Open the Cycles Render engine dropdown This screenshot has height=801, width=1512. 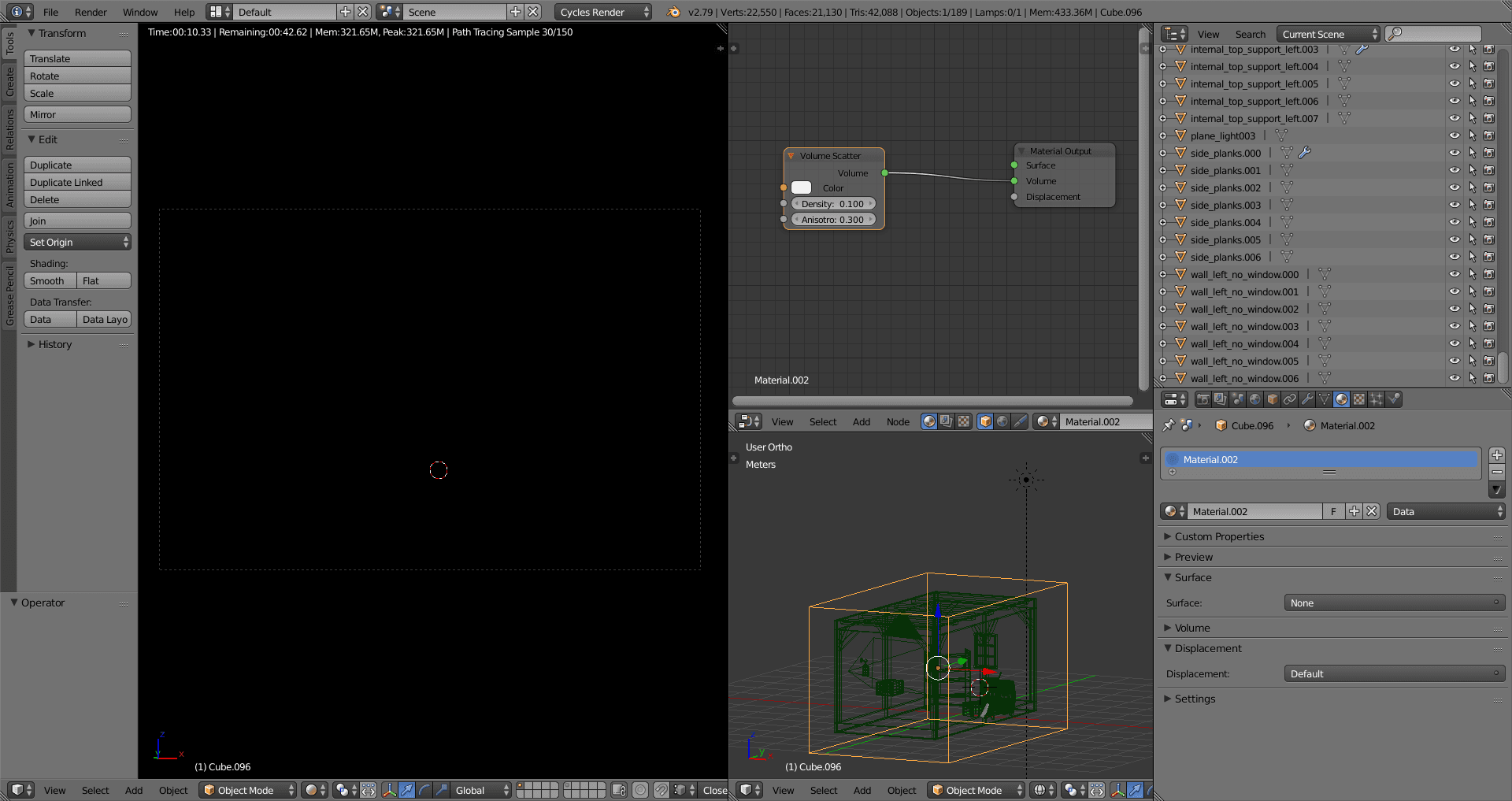tap(603, 12)
